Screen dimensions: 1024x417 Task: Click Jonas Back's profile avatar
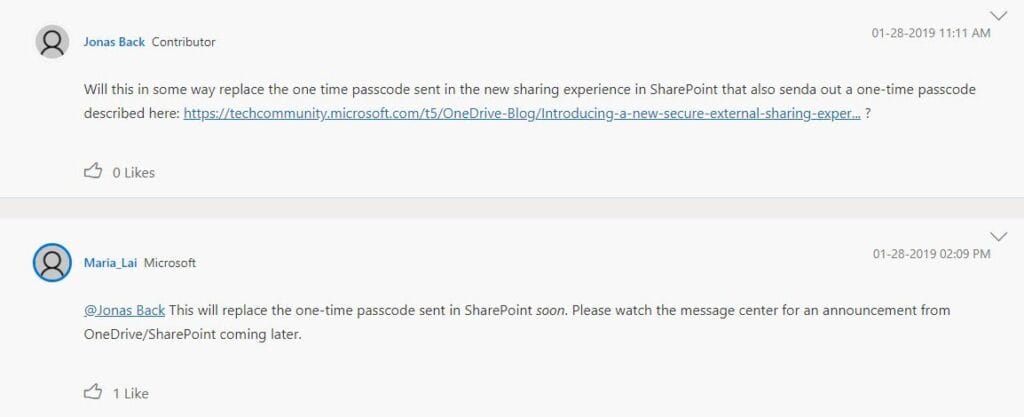52,42
